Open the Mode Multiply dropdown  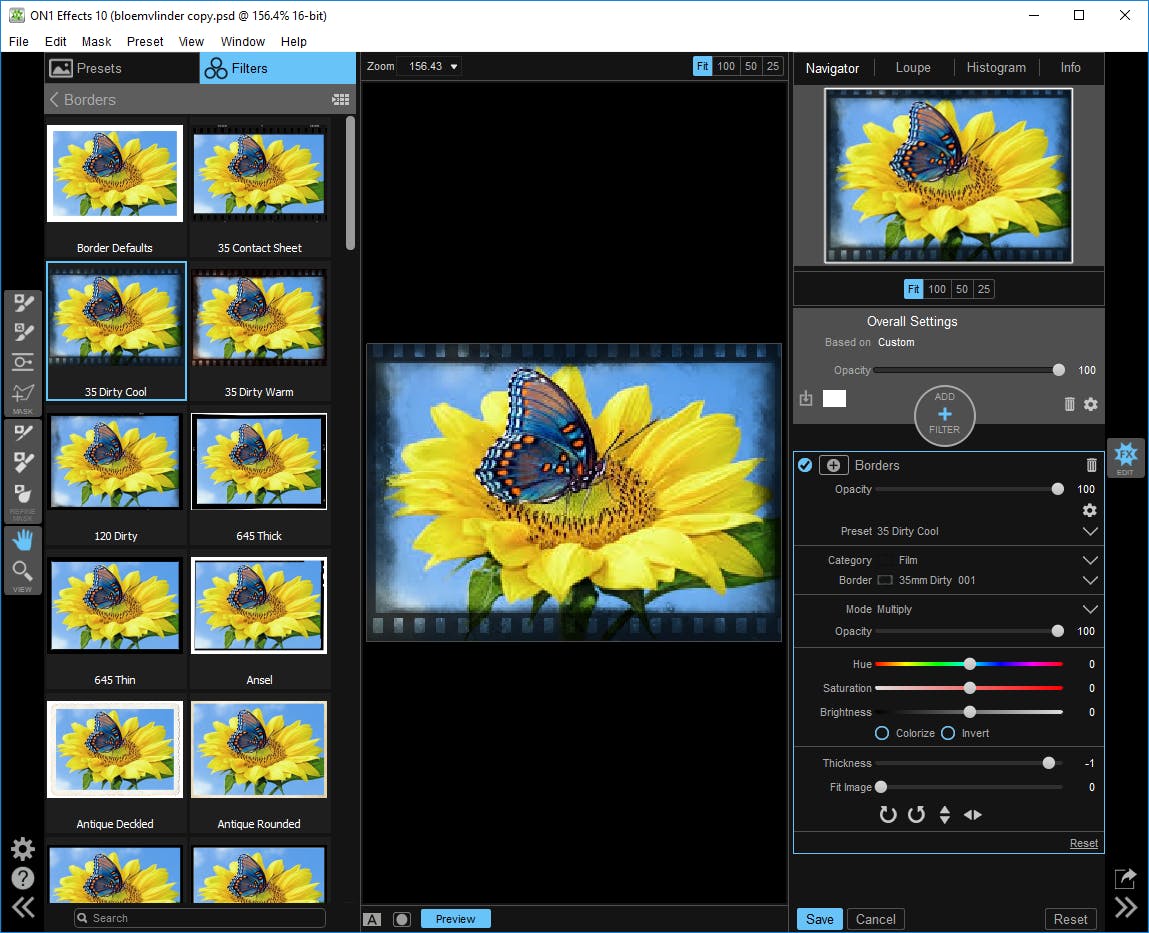1090,609
